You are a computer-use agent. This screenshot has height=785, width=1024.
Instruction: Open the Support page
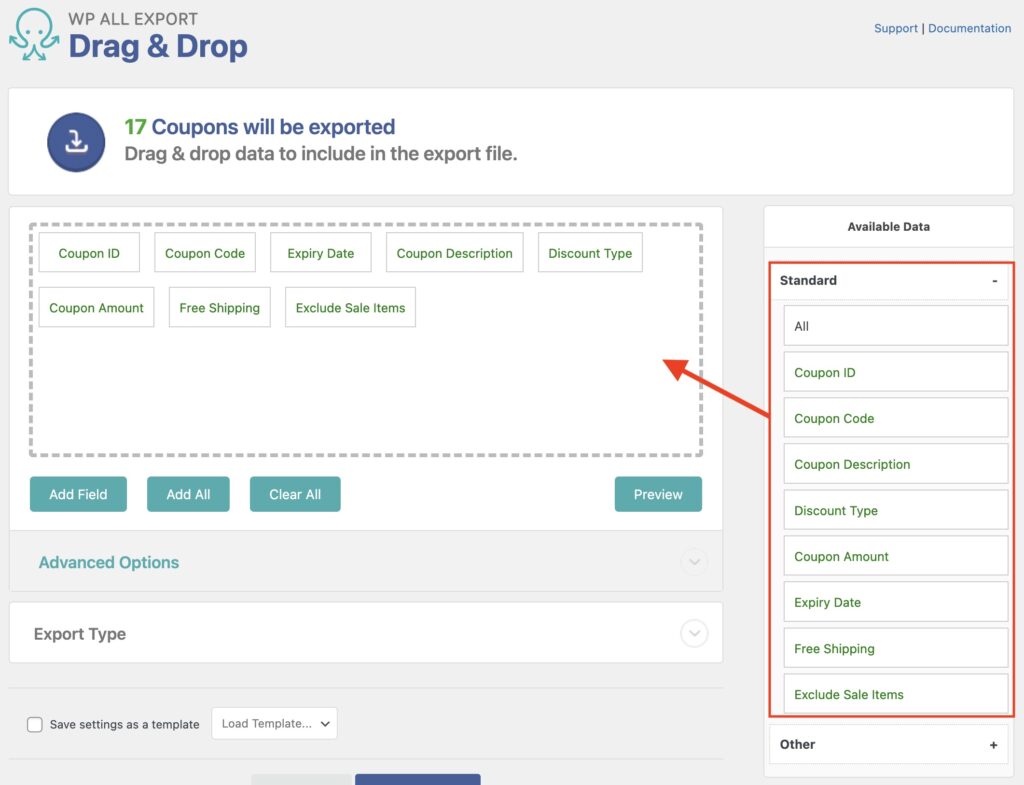[895, 28]
